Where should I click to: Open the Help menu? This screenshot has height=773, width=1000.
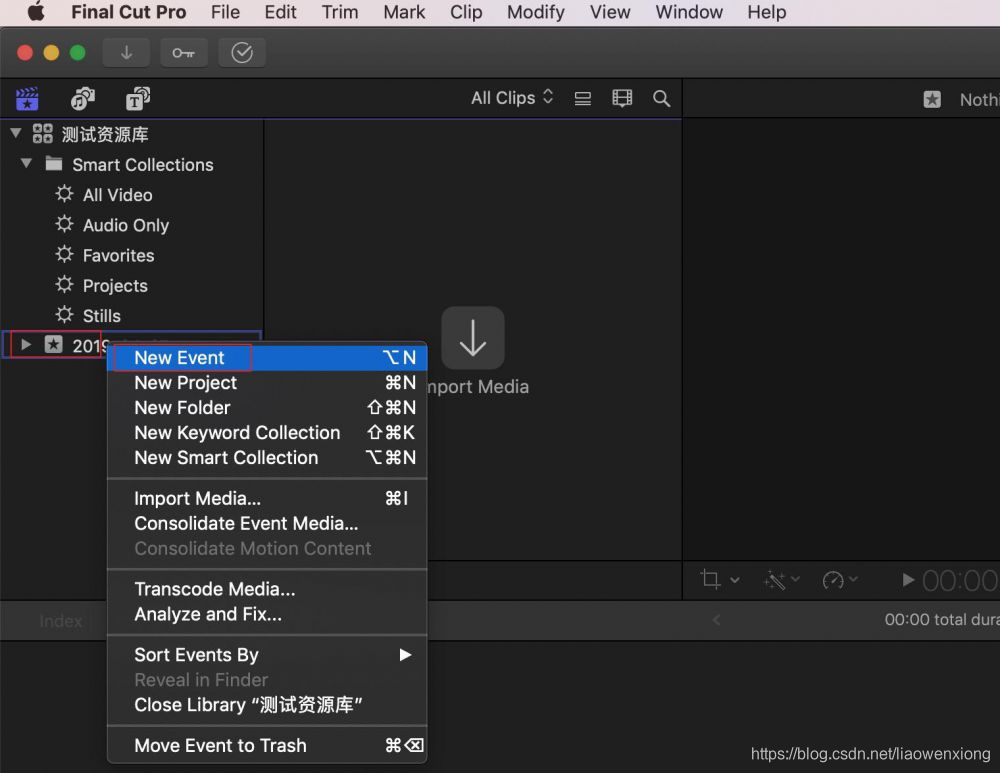[x=767, y=12]
